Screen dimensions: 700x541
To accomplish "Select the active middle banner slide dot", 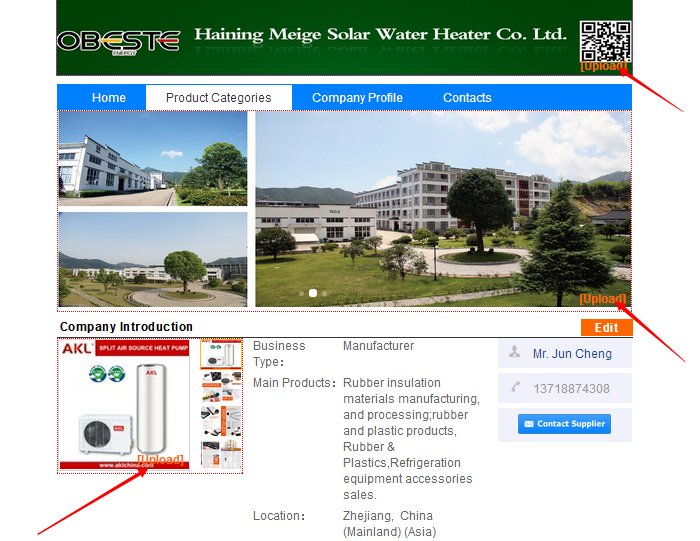I will (x=313, y=293).
